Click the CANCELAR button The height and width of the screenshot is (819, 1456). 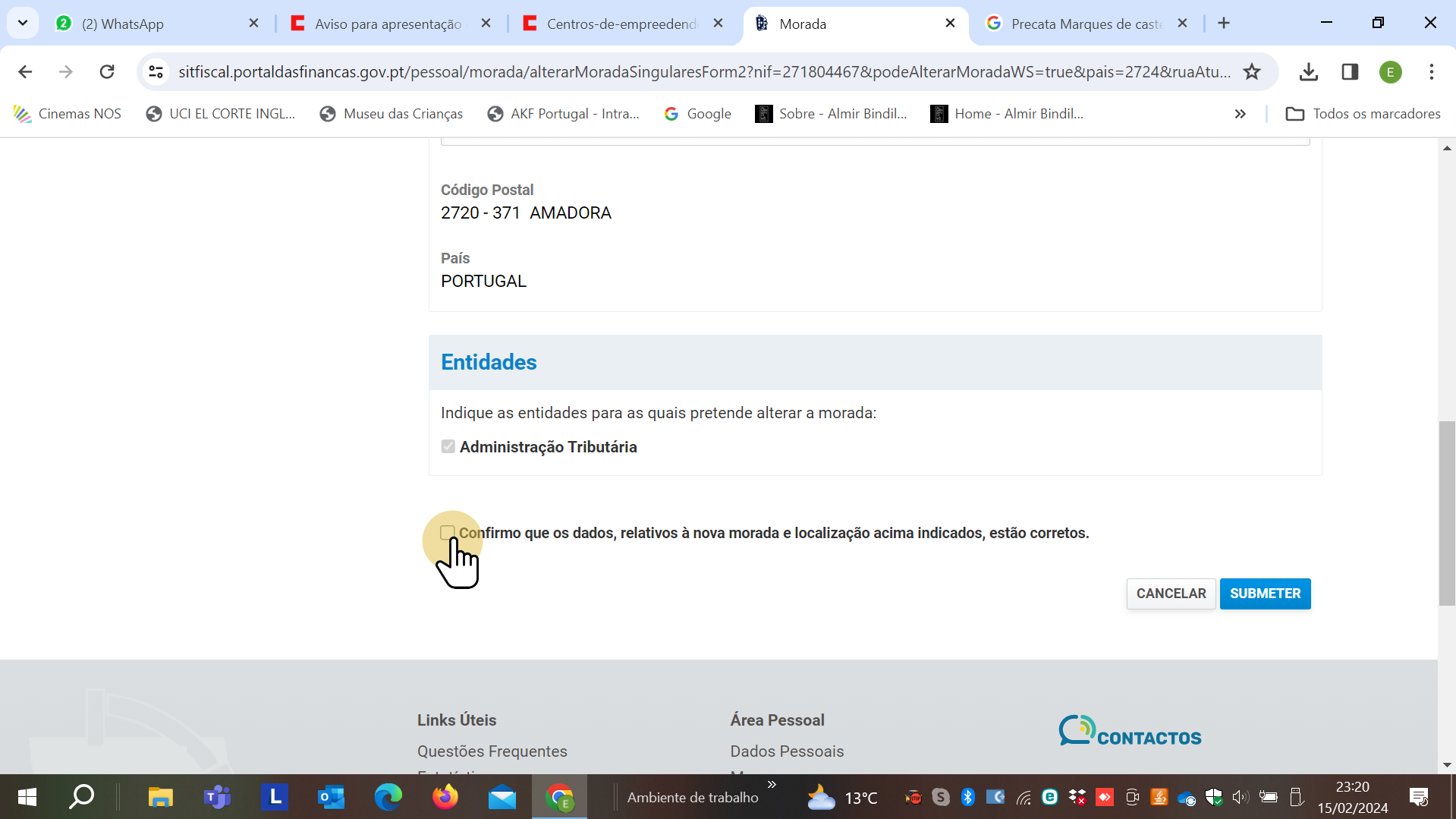coord(1171,594)
